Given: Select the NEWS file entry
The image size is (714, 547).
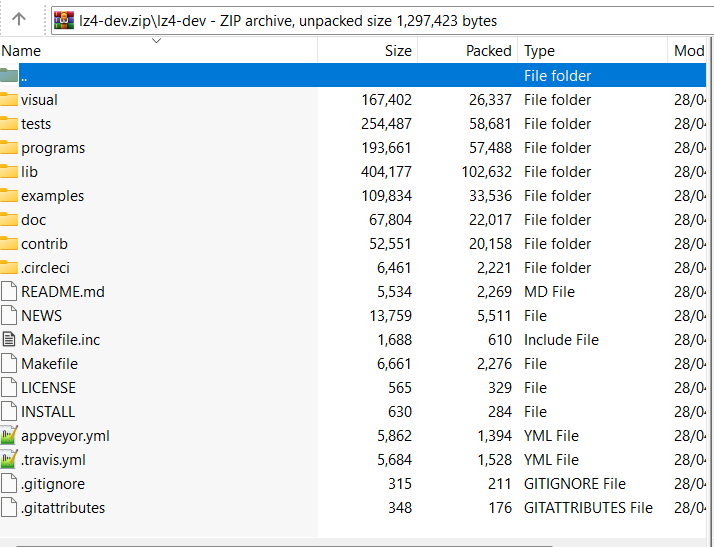Looking at the screenshot, I should (x=41, y=316).
